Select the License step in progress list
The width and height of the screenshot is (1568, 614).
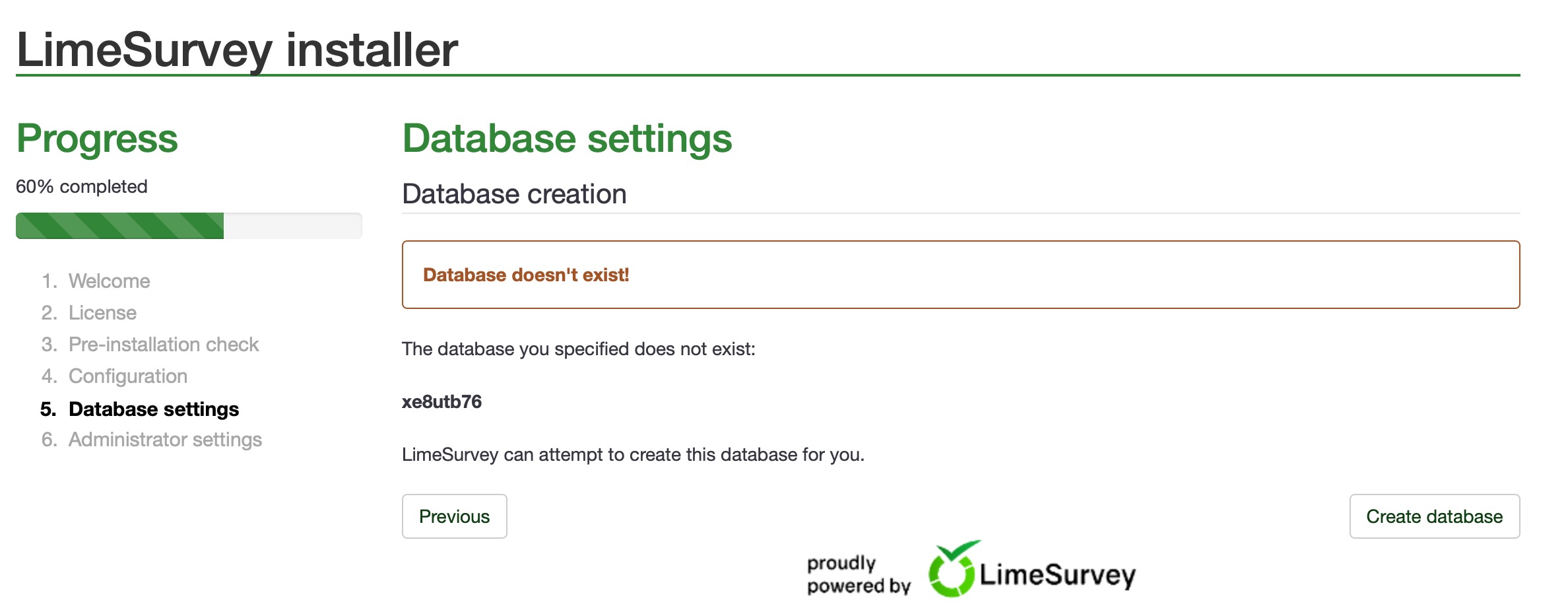point(102,313)
